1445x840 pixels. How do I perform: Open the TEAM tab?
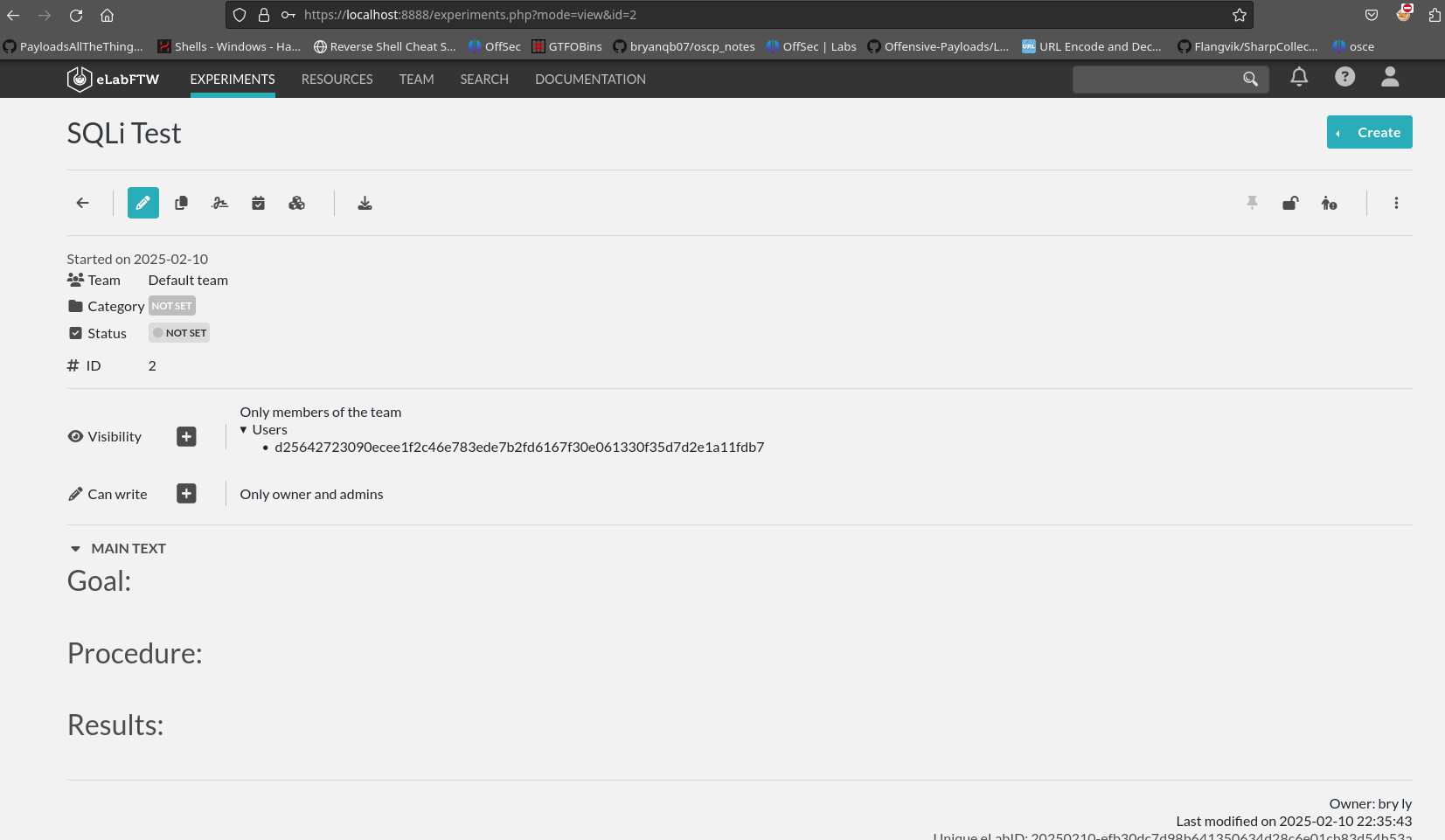417,79
